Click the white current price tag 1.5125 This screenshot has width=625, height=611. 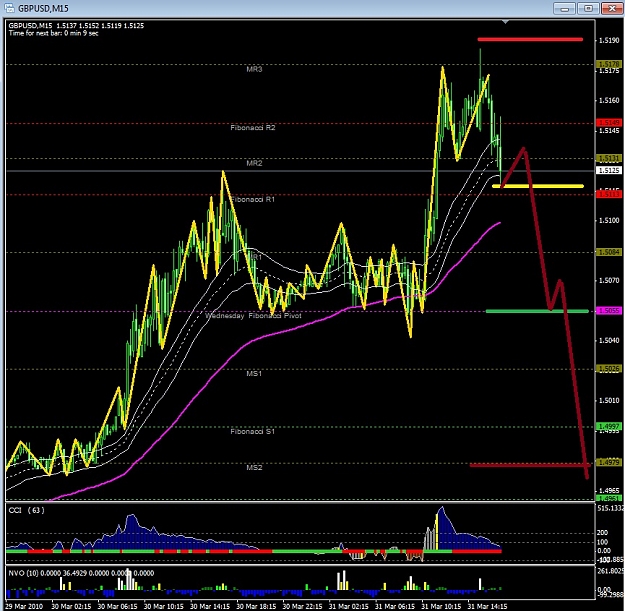click(609, 171)
